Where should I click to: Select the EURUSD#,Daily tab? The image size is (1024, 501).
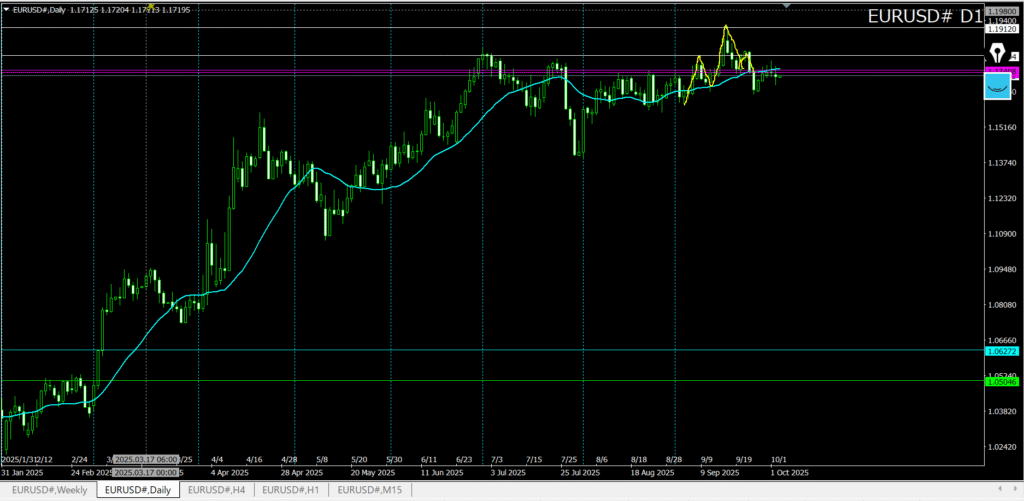(138, 489)
